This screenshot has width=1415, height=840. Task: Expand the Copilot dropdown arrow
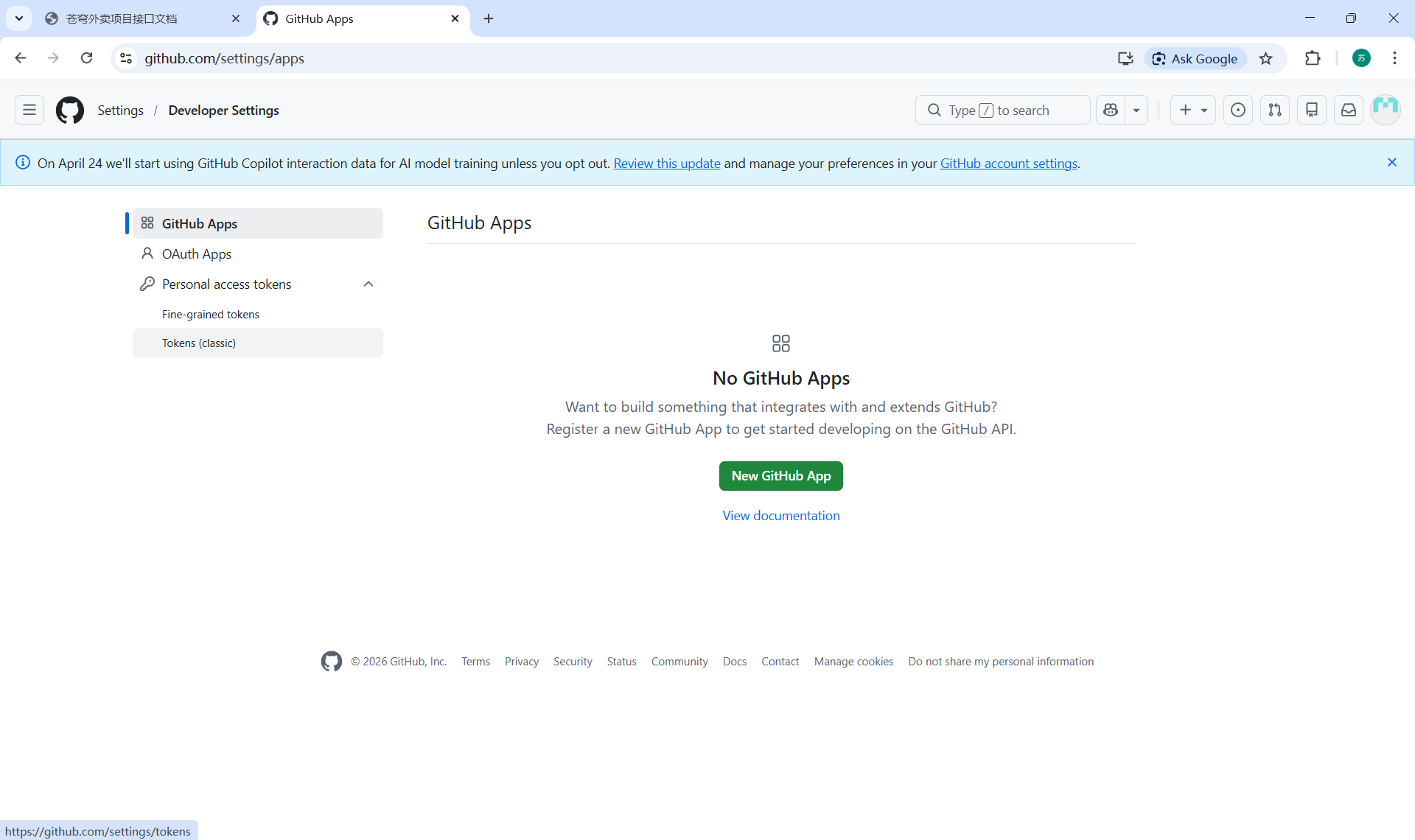click(1136, 110)
